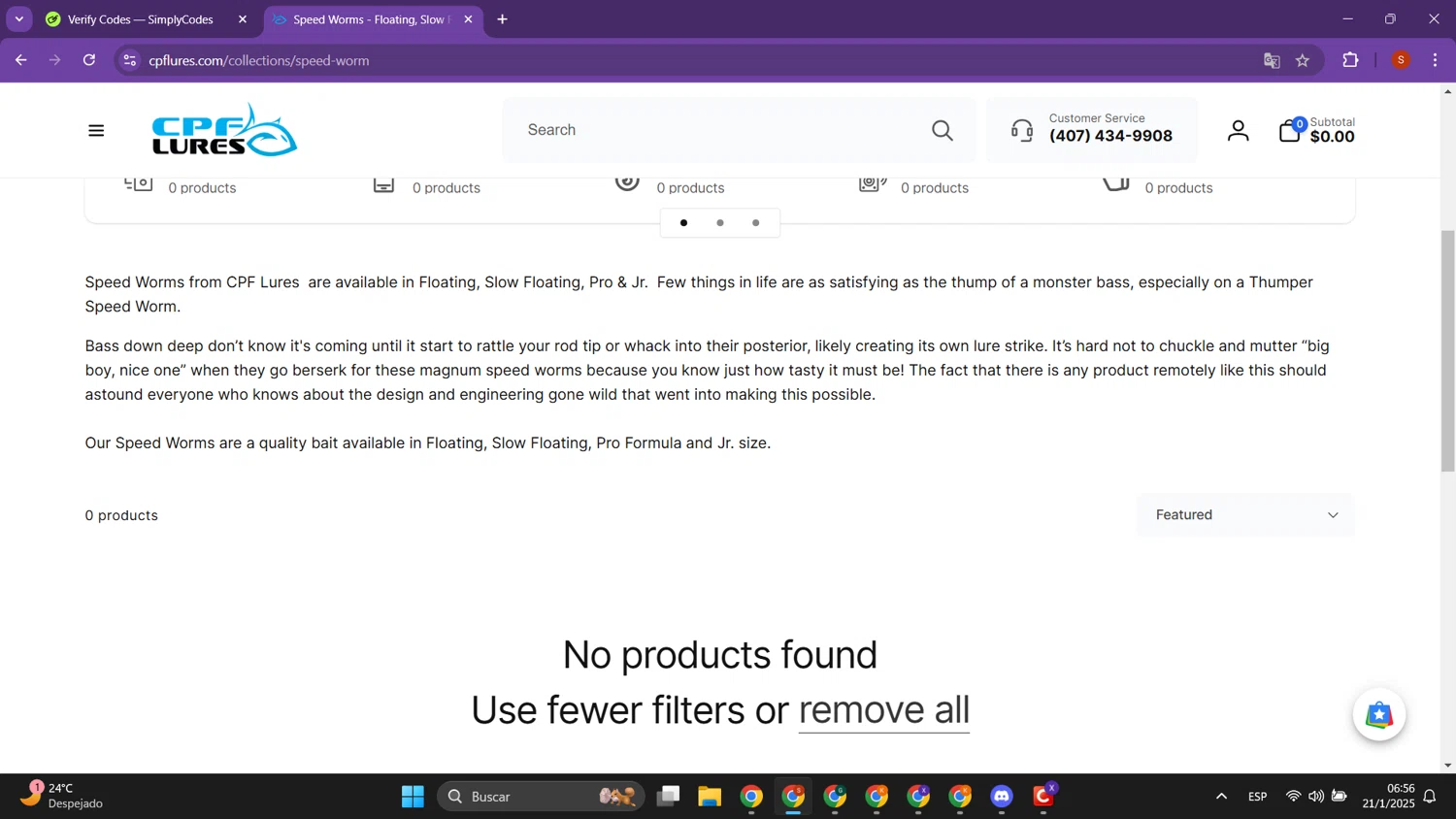Click the search magnifier icon
1456x819 pixels.
pos(942,130)
